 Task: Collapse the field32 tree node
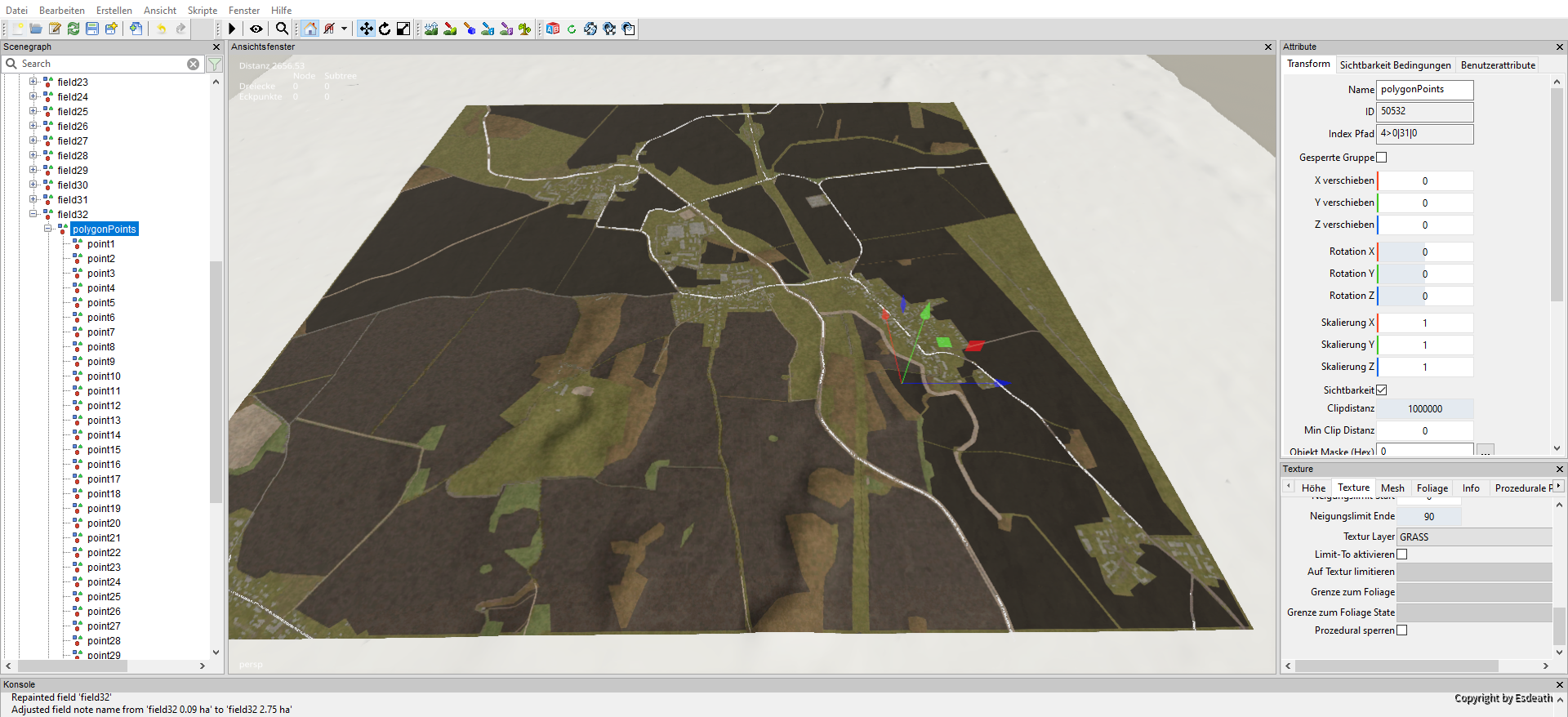tap(33, 214)
